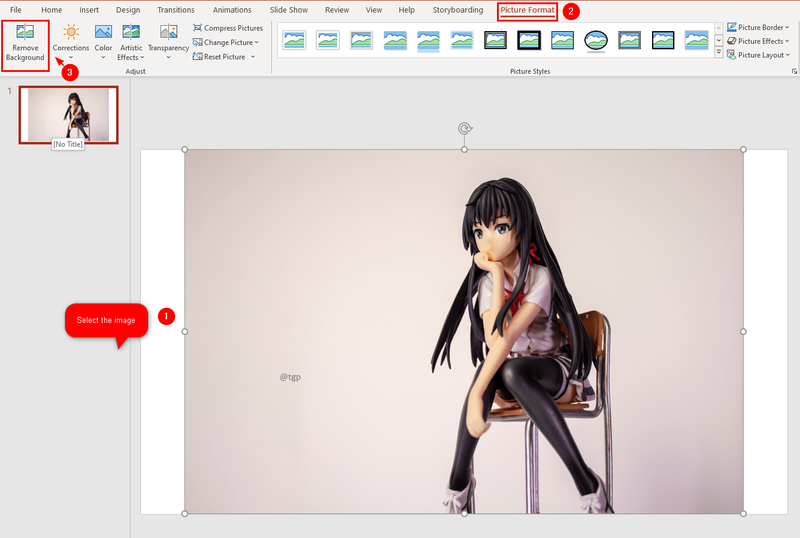The width and height of the screenshot is (800, 538).
Task: Switch to the Insert tab
Action: 89,10
